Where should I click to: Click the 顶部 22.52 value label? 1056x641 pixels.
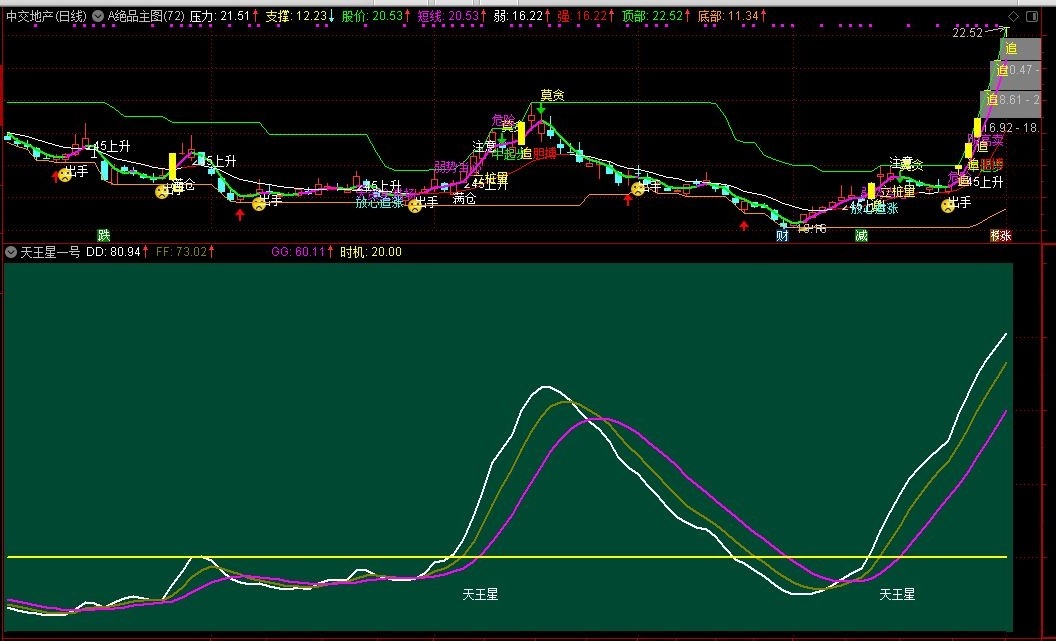click(x=653, y=17)
